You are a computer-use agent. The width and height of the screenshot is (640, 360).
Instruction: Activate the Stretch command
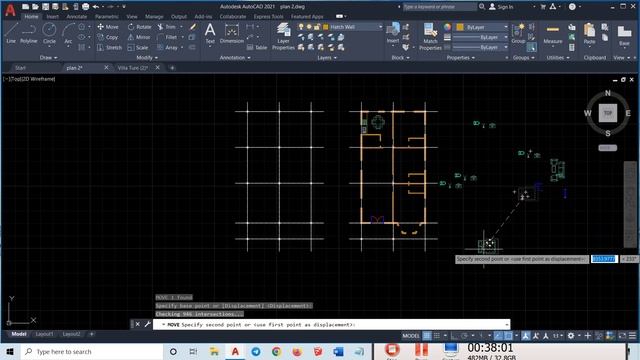(109, 47)
